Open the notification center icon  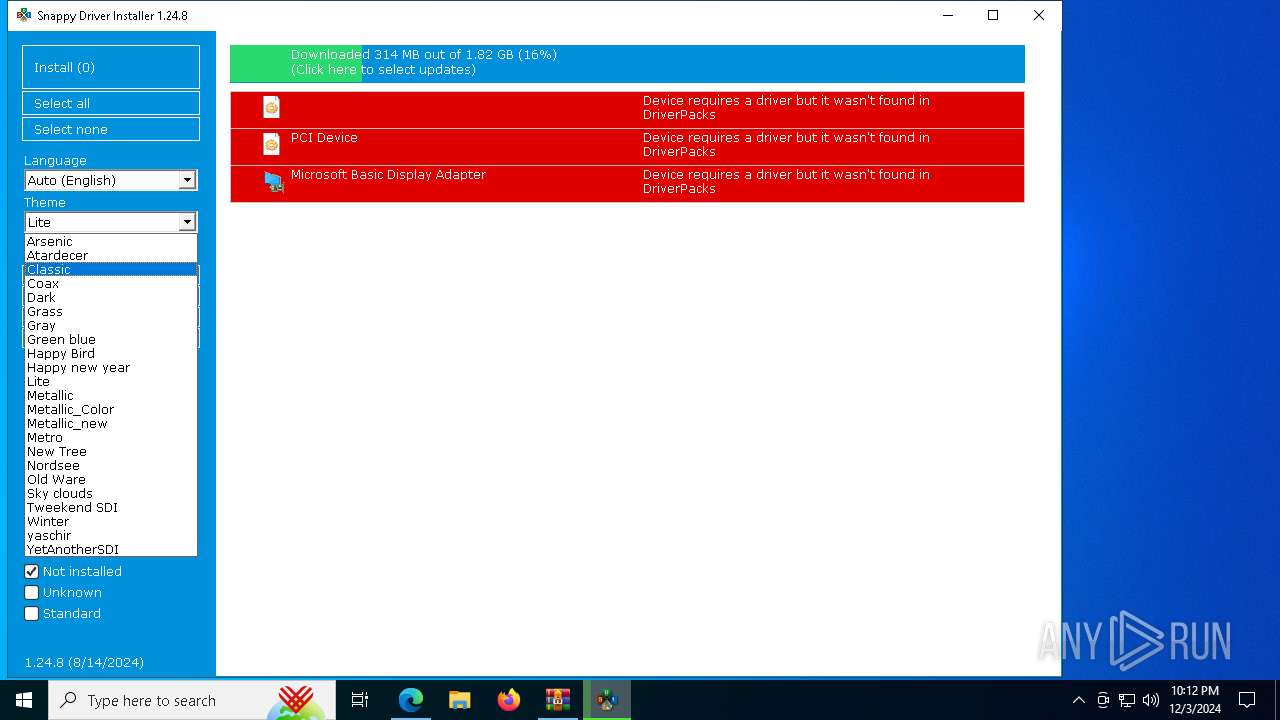coord(1247,700)
